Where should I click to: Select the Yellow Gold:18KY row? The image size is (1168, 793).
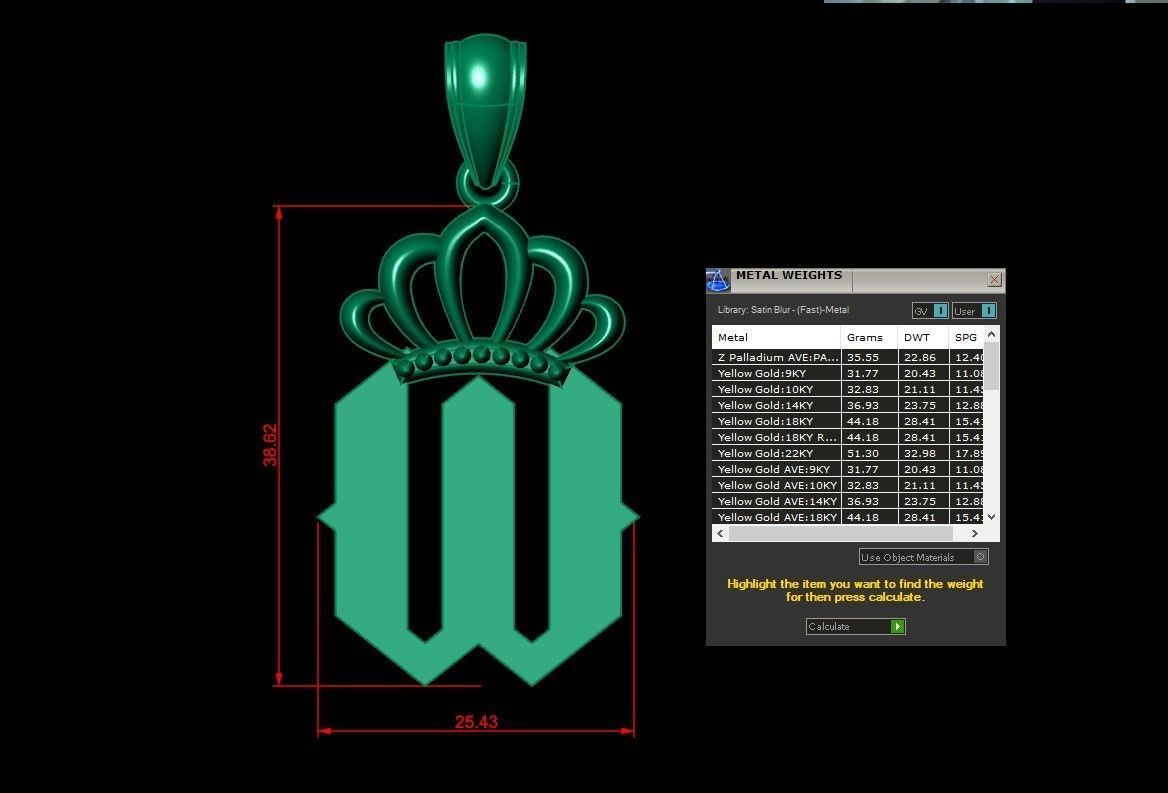click(848, 421)
